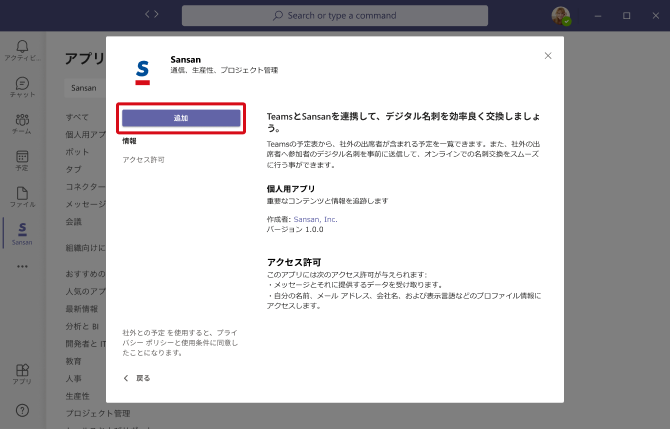
Task: Go back with the navigation arrow
Action: pyautogui.click(x=147, y=14)
